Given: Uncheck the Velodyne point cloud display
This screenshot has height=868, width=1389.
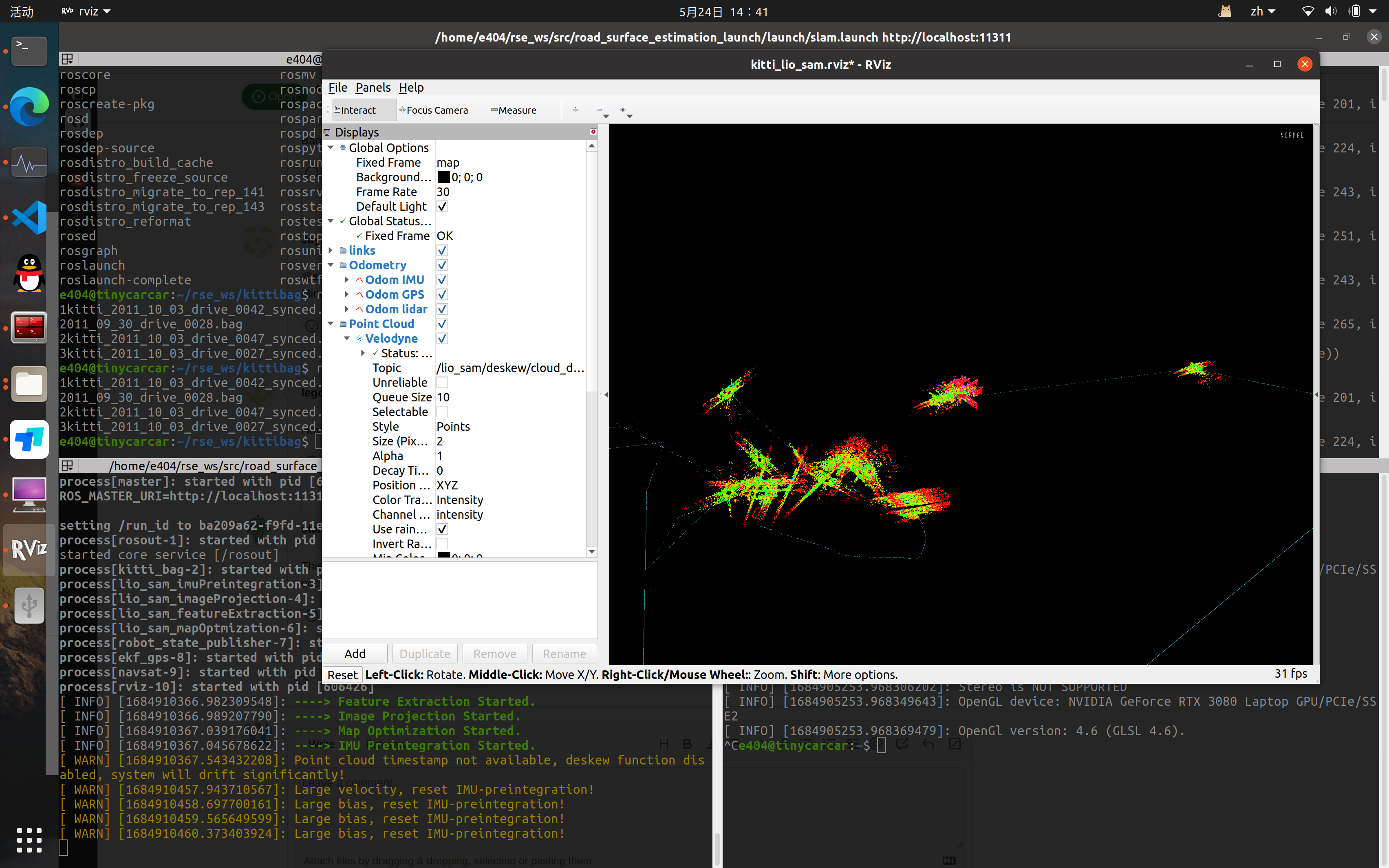Looking at the screenshot, I should (442, 338).
